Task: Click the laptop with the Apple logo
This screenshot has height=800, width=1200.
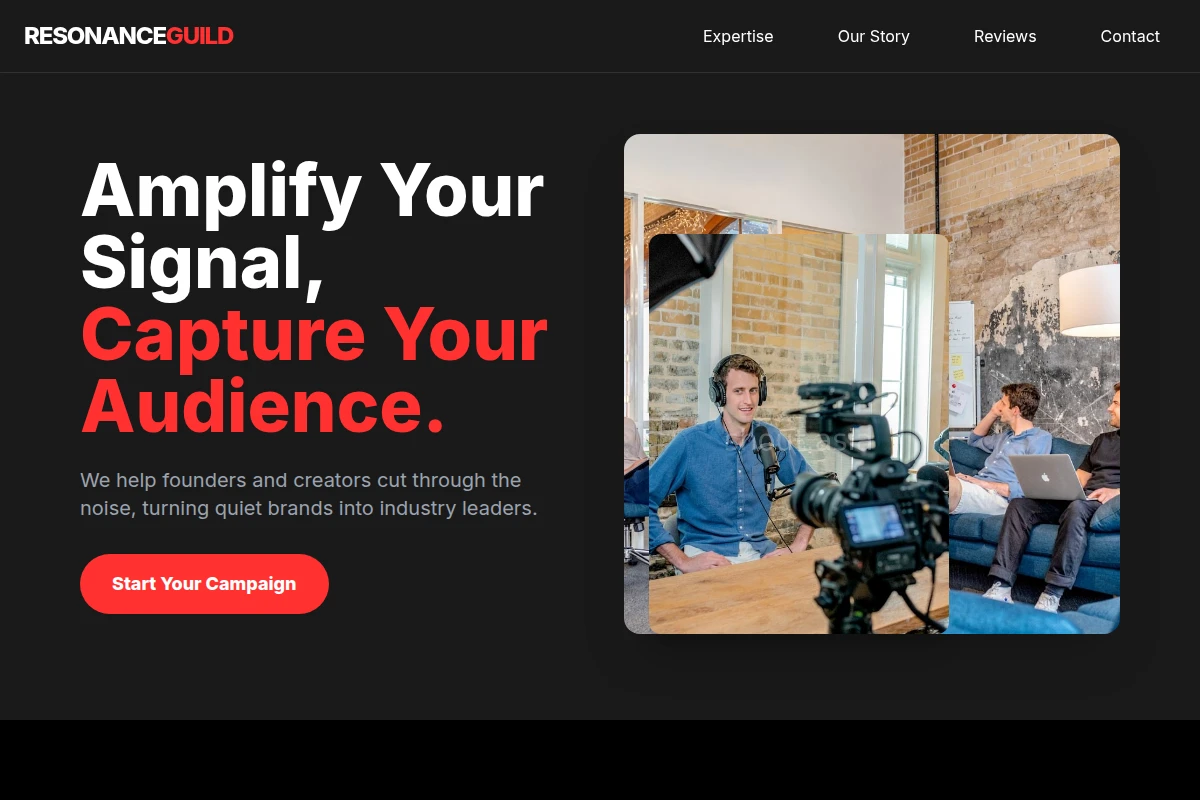Action: pos(1047,476)
